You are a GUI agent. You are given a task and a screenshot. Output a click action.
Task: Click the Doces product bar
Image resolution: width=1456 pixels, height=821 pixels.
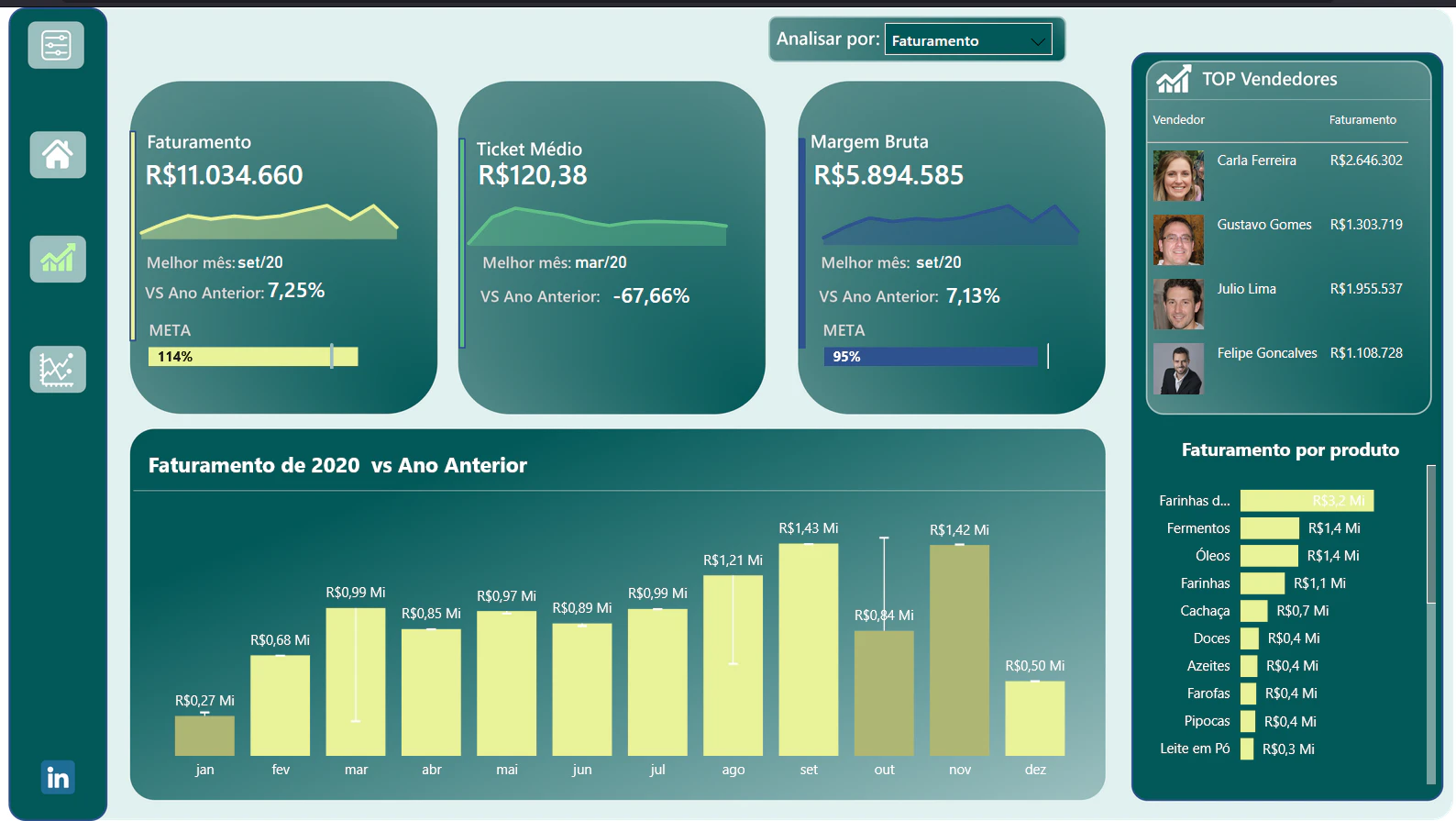tap(1250, 638)
